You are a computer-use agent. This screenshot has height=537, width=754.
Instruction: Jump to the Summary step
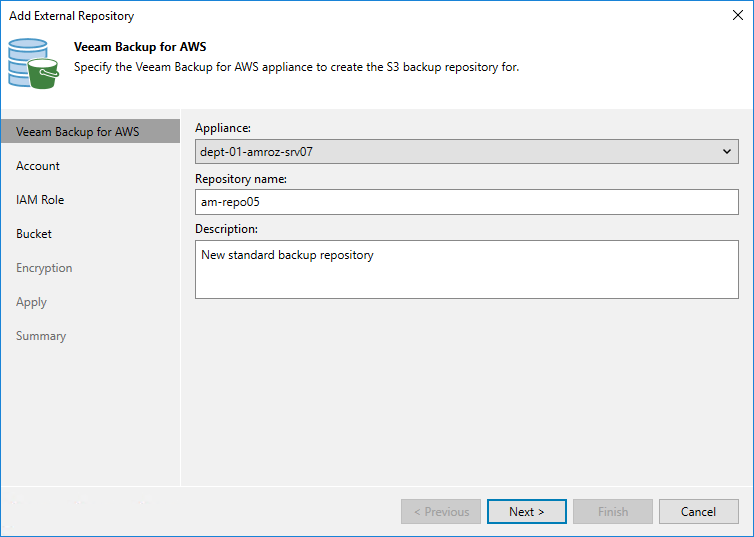pyautogui.click(x=41, y=336)
